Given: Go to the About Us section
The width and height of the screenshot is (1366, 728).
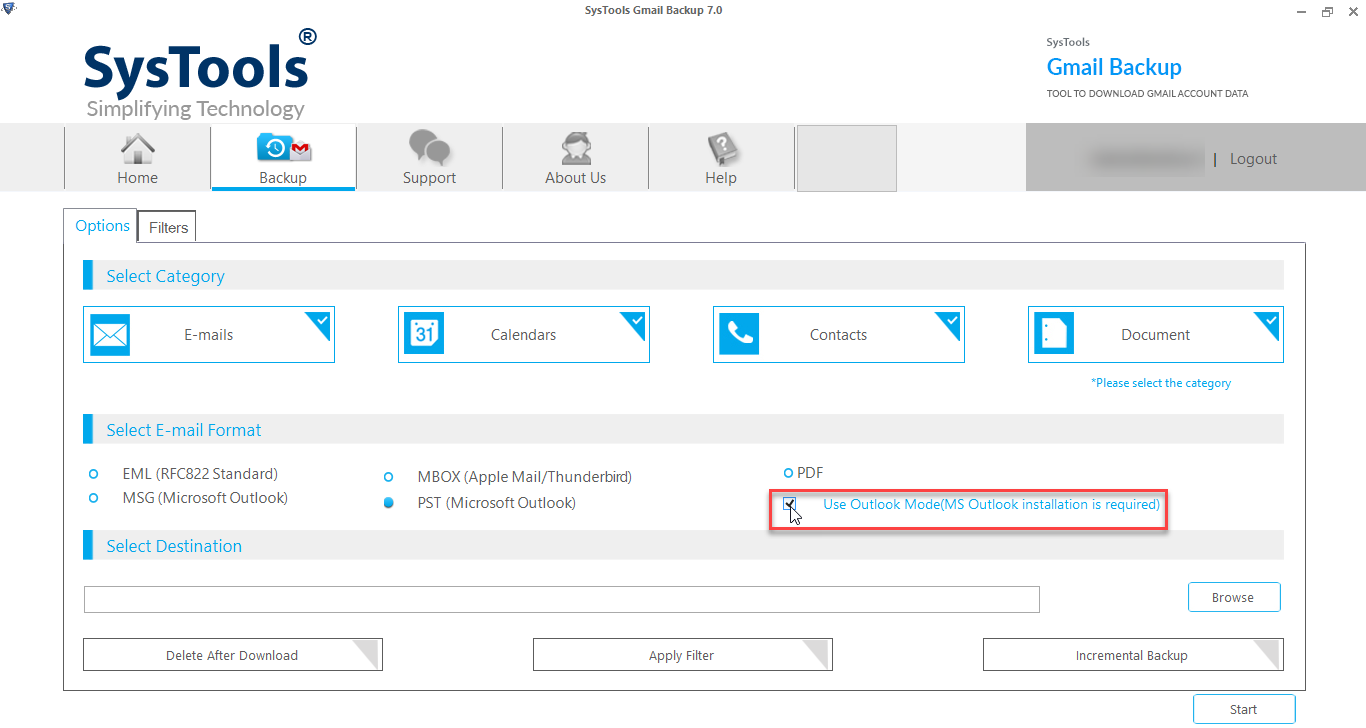Looking at the screenshot, I should (x=575, y=158).
